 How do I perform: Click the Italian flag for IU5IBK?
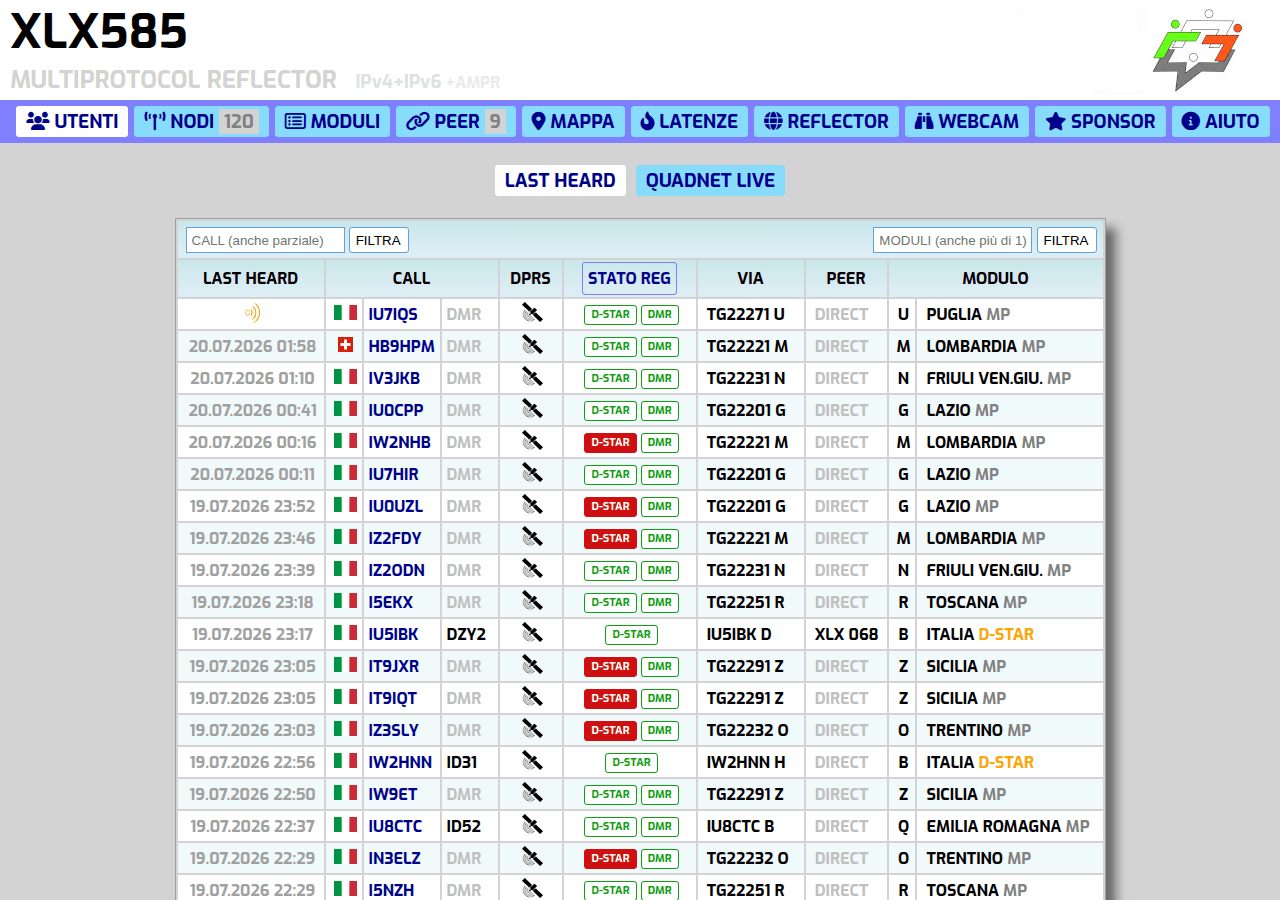(x=345, y=633)
